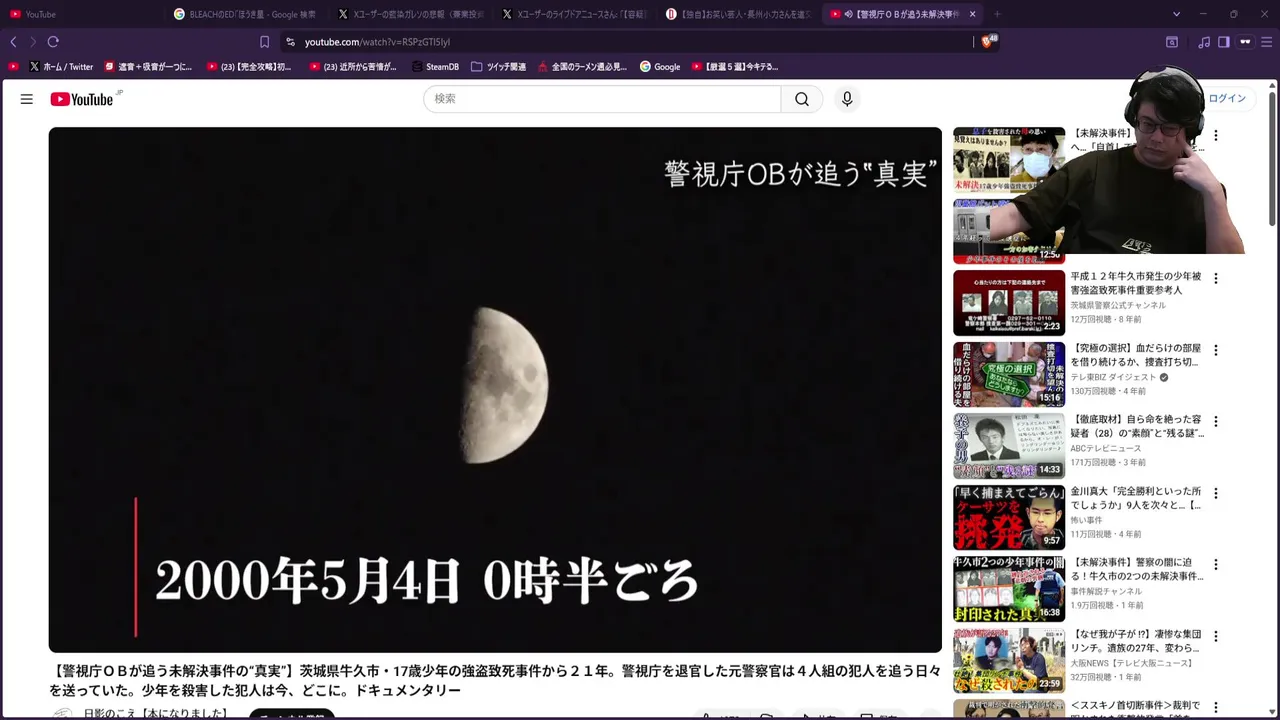
Task: Open the 平成12年牛久市 video thumbnail
Action: 1009,302
